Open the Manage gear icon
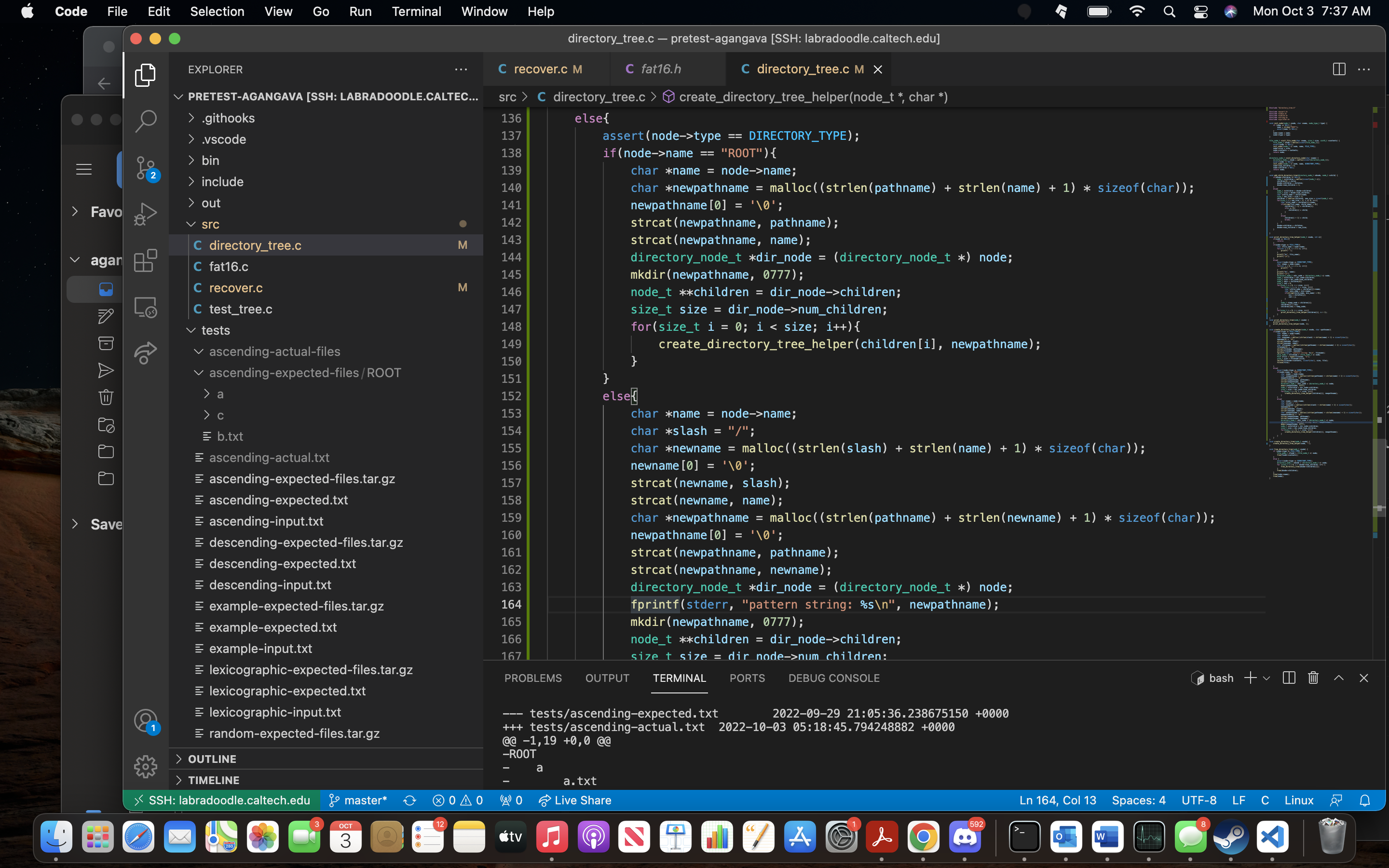This screenshot has width=1389, height=868. [x=145, y=766]
